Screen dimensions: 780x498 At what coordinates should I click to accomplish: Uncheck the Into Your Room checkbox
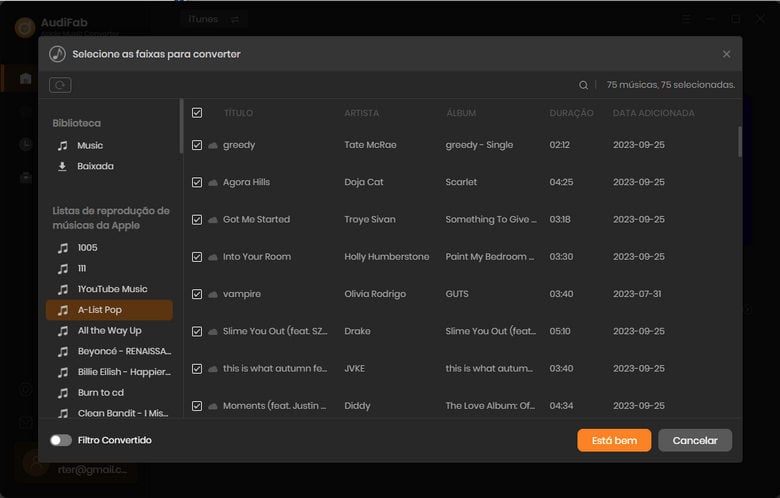tap(197, 257)
